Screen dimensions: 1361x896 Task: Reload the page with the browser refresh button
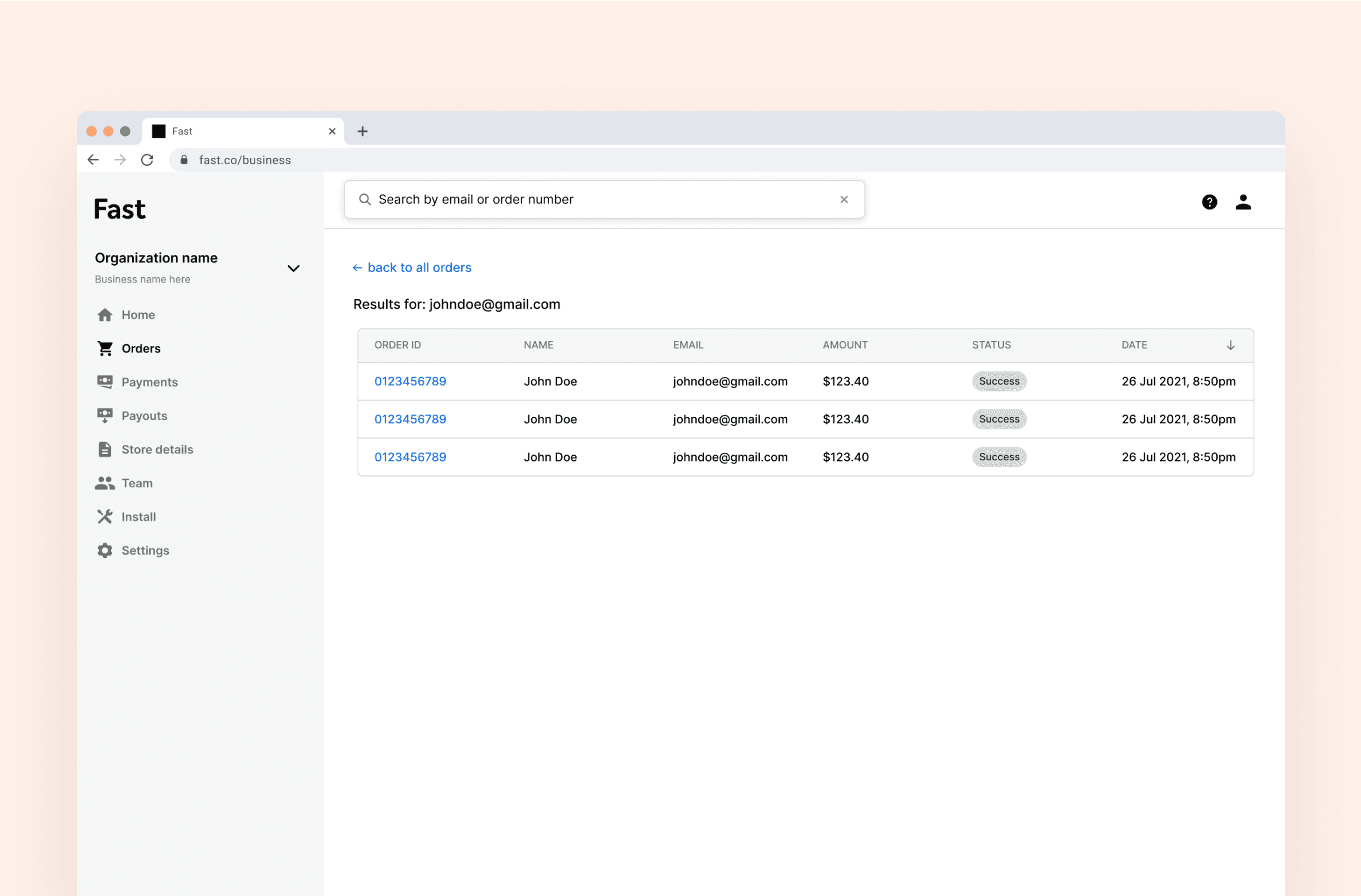[x=148, y=160]
